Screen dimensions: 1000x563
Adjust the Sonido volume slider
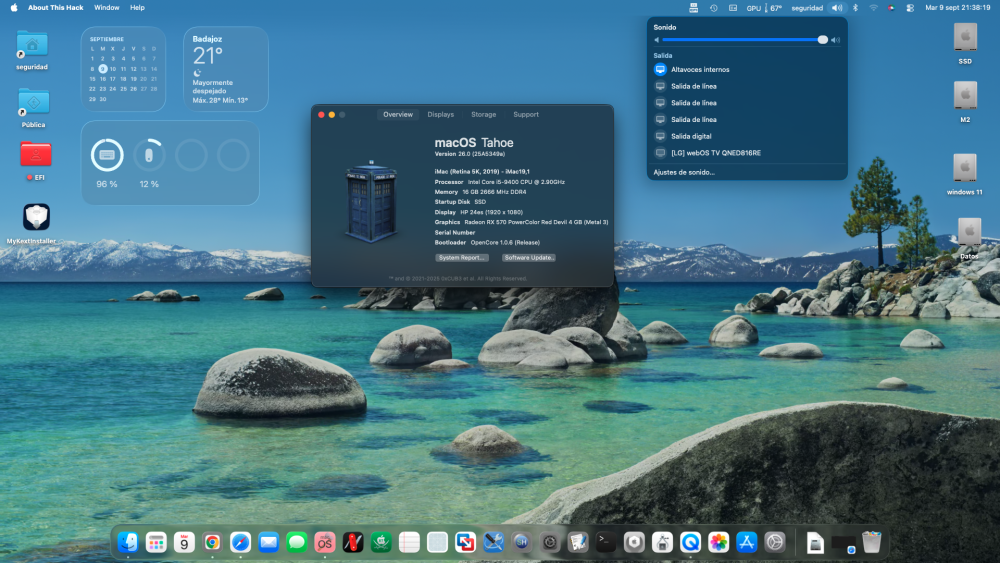[x=745, y=40]
